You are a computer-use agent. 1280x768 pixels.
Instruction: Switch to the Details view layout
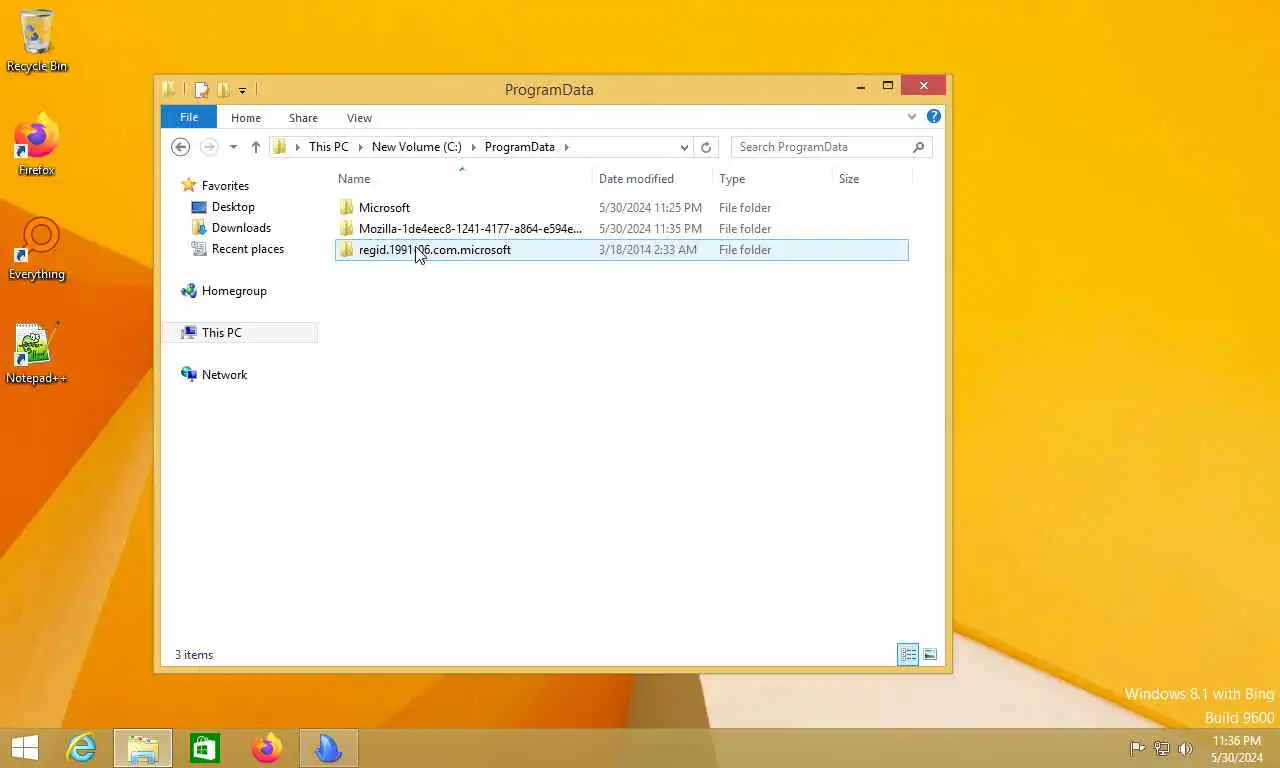[908, 655]
